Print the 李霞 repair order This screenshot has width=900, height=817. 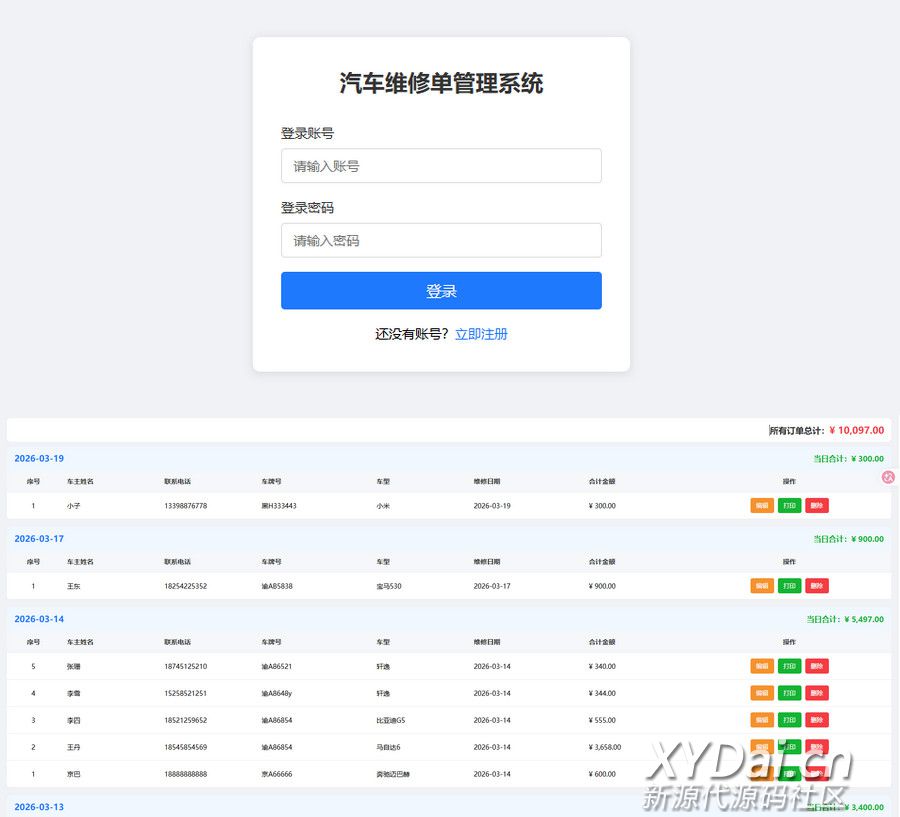pos(789,693)
